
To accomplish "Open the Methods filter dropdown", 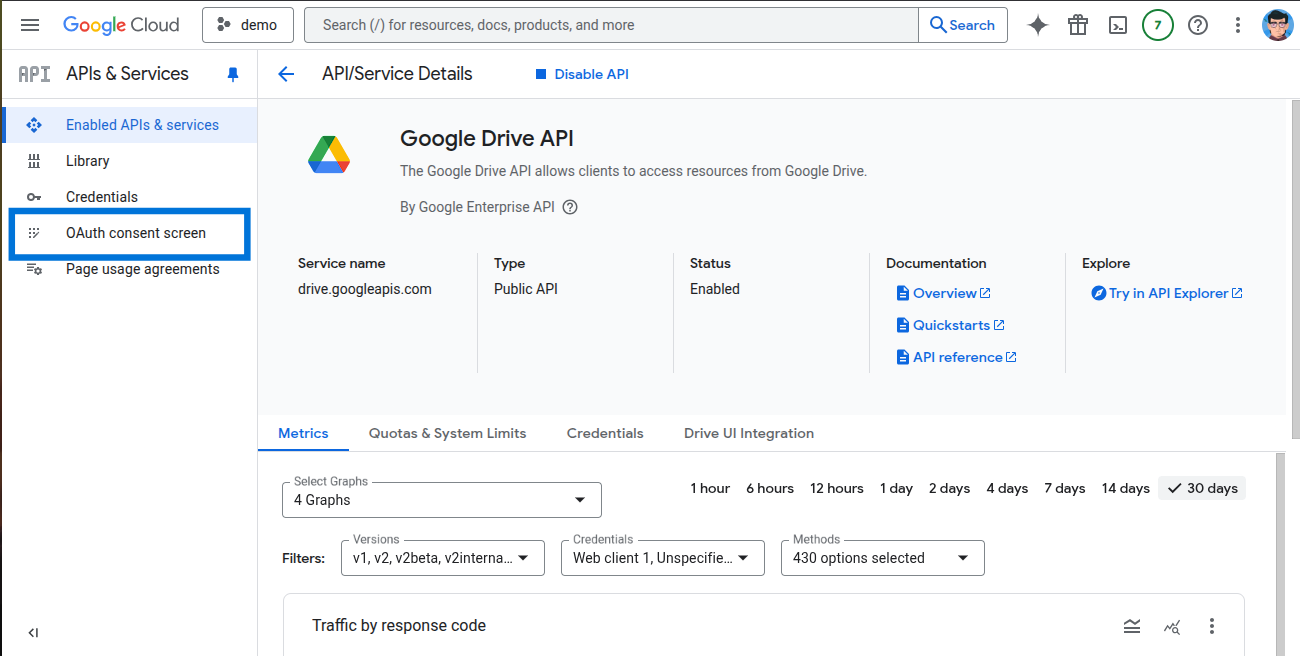I will tap(883, 558).
